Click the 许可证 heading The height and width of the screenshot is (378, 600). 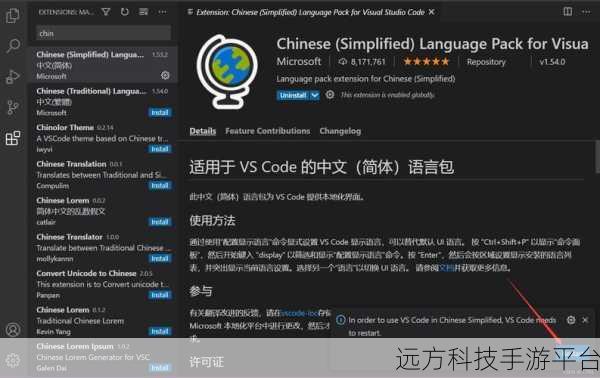pos(207,362)
